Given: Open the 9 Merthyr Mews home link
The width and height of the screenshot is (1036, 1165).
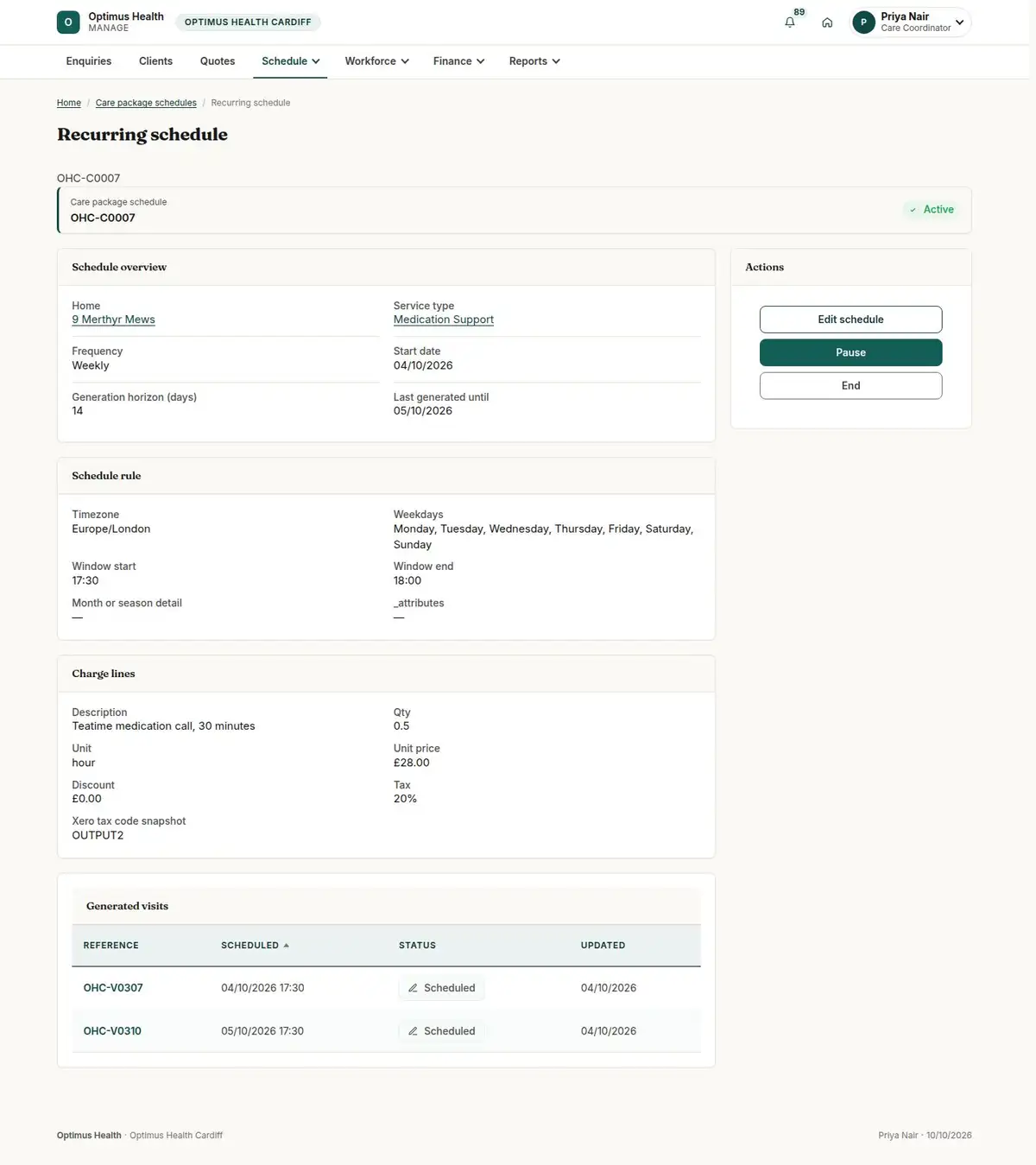Looking at the screenshot, I should click(113, 320).
